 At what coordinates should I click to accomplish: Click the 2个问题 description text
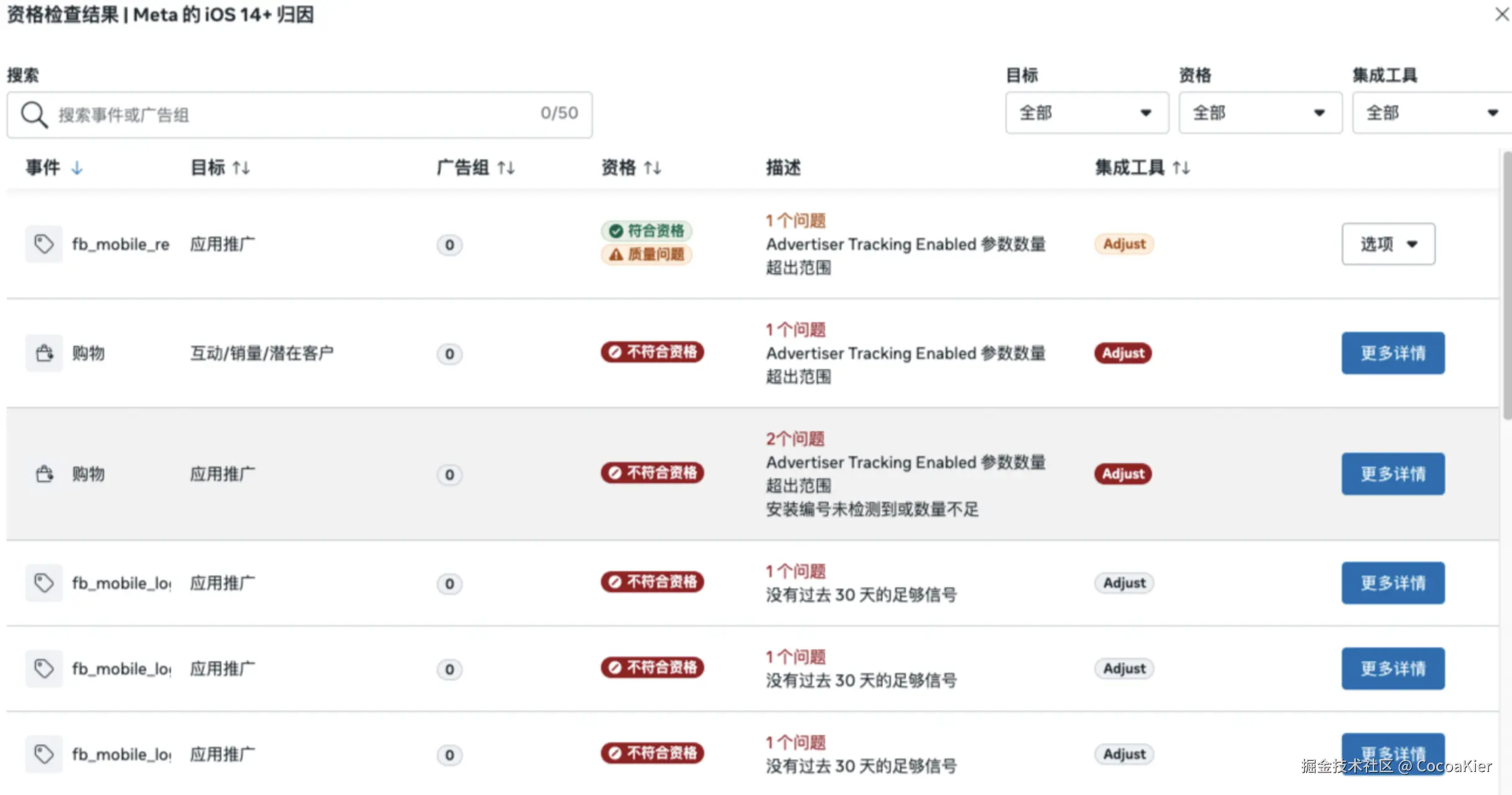coord(795,439)
